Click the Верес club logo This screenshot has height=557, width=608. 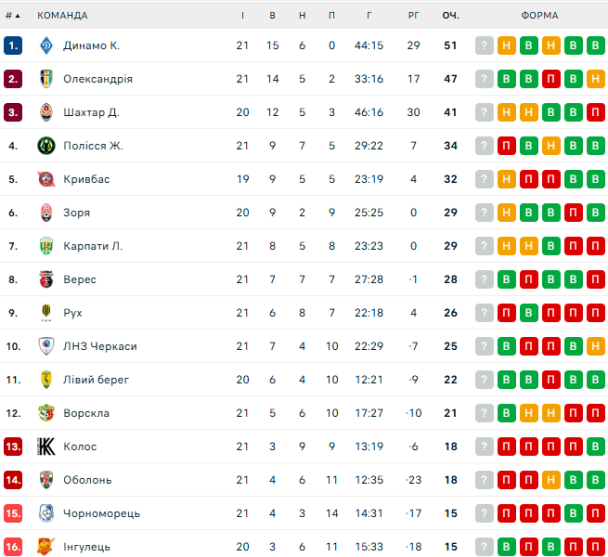45,279
